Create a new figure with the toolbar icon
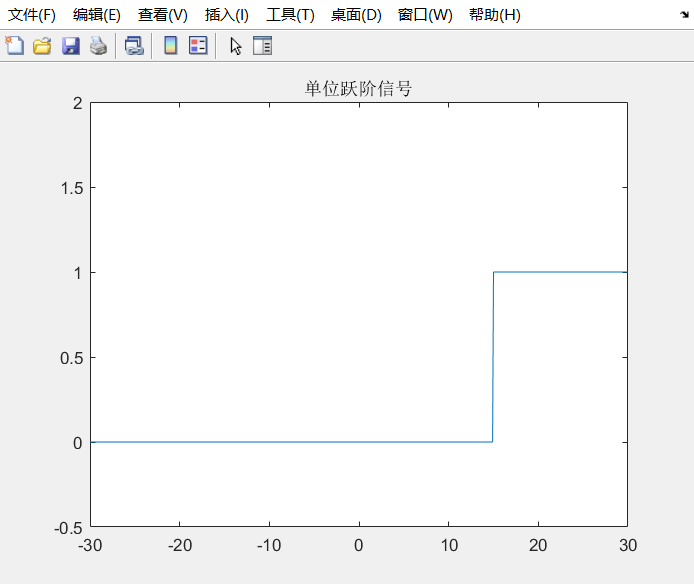694x584 pixels. coord(15,46)
